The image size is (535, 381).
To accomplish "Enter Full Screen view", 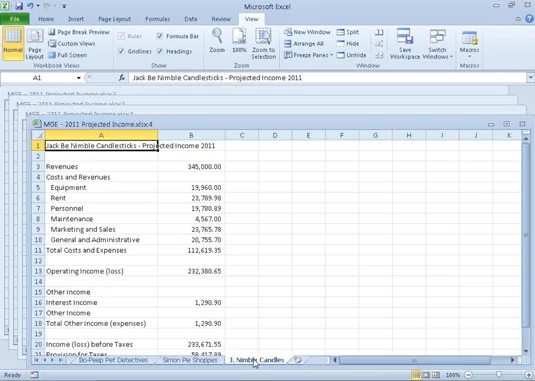I will (x=68, y=55).
